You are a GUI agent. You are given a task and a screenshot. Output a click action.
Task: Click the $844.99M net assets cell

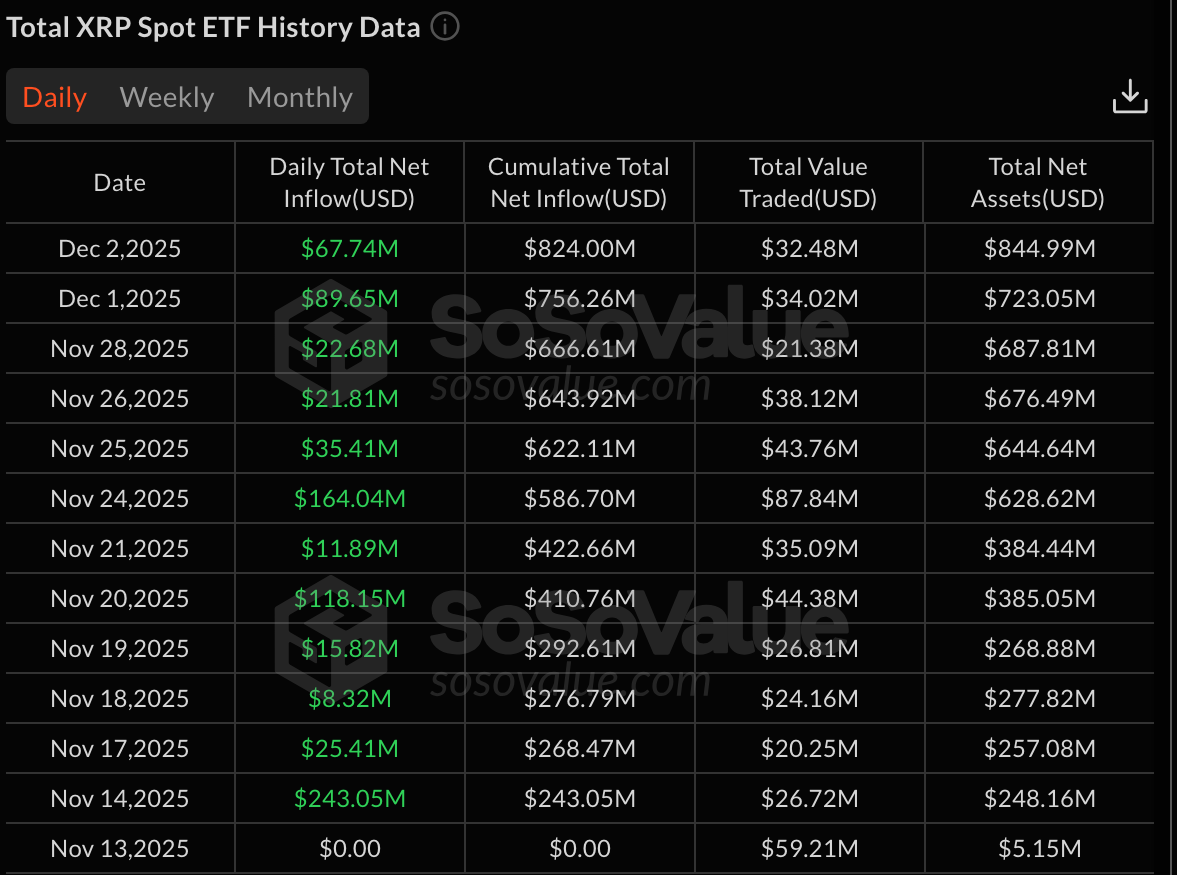pos(1040,248)
